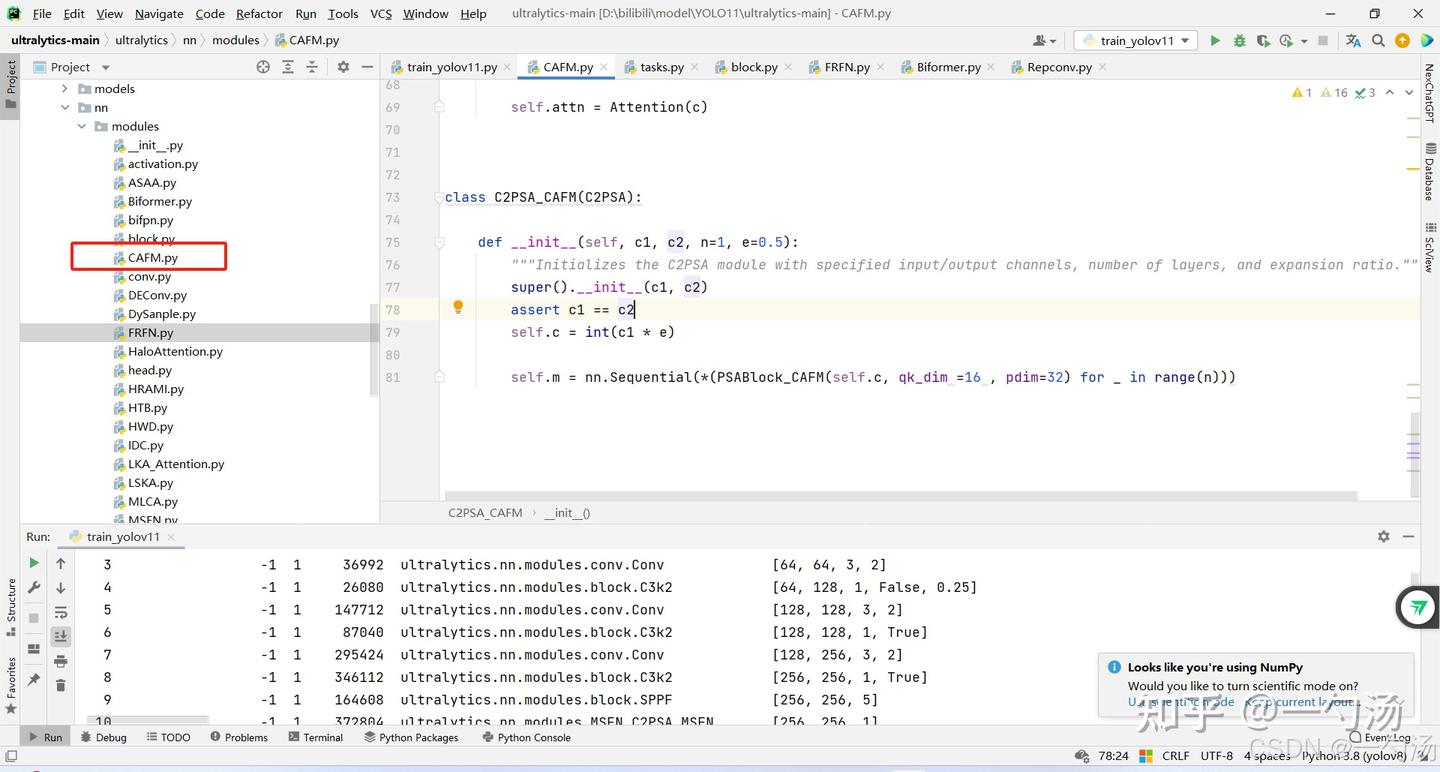Toggle soft-wrap in the Run console

coord(61,612)
